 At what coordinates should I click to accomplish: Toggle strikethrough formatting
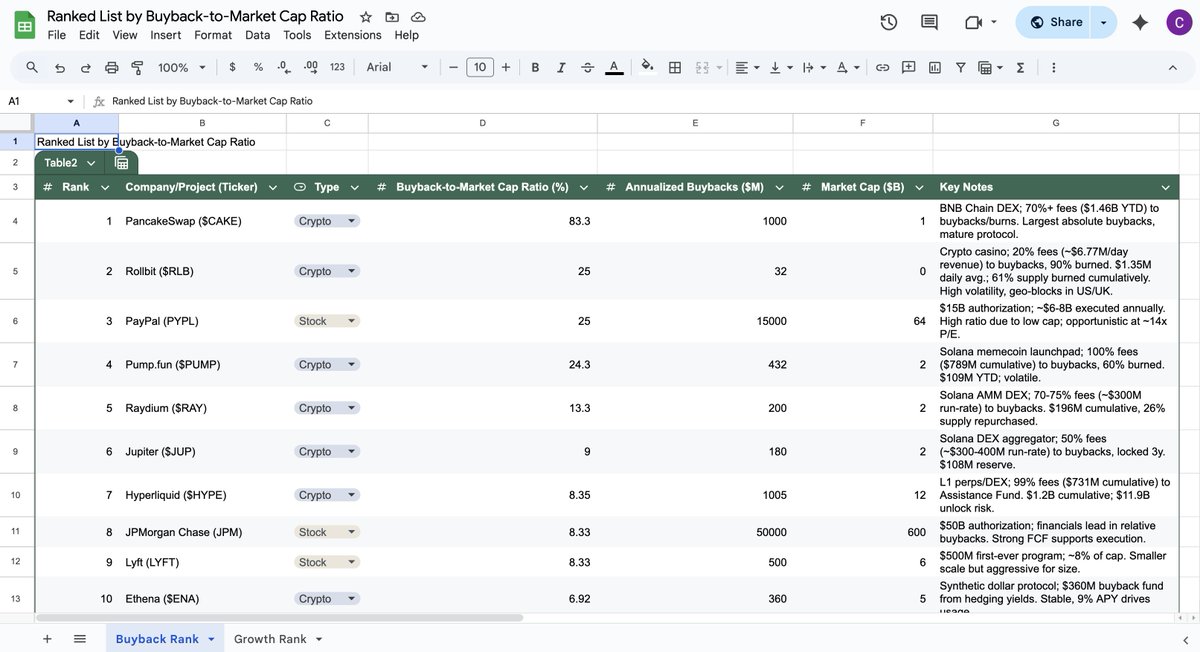[587, 67]
